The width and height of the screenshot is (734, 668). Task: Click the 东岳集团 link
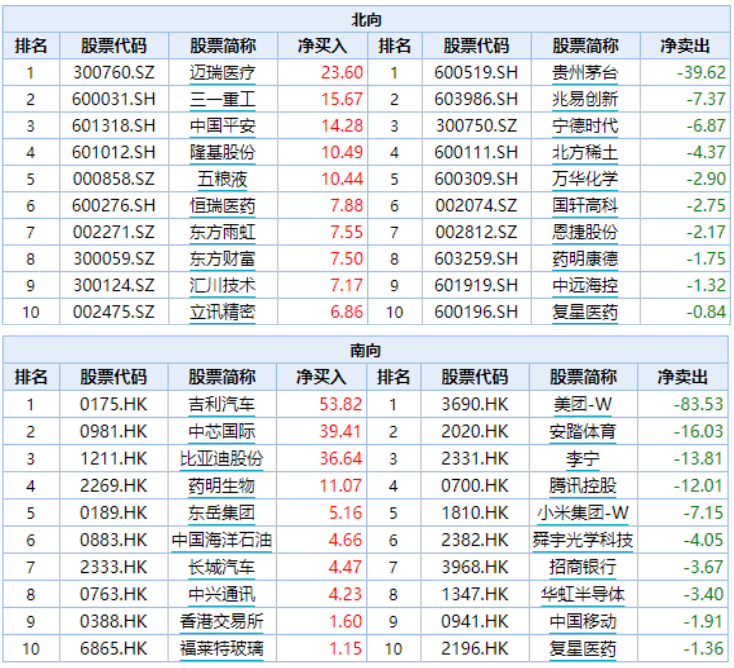point(221,513)
